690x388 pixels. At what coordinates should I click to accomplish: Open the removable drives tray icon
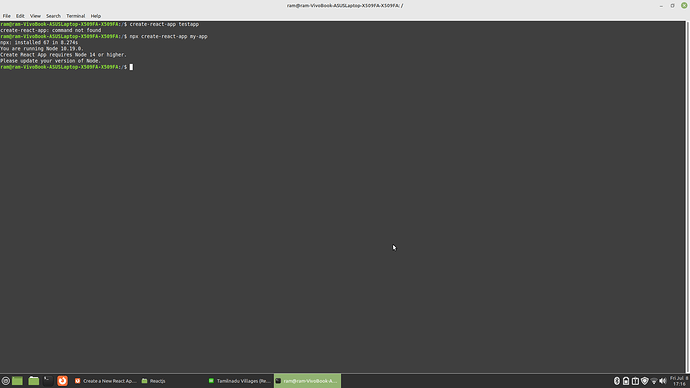(x=626, y=381)
